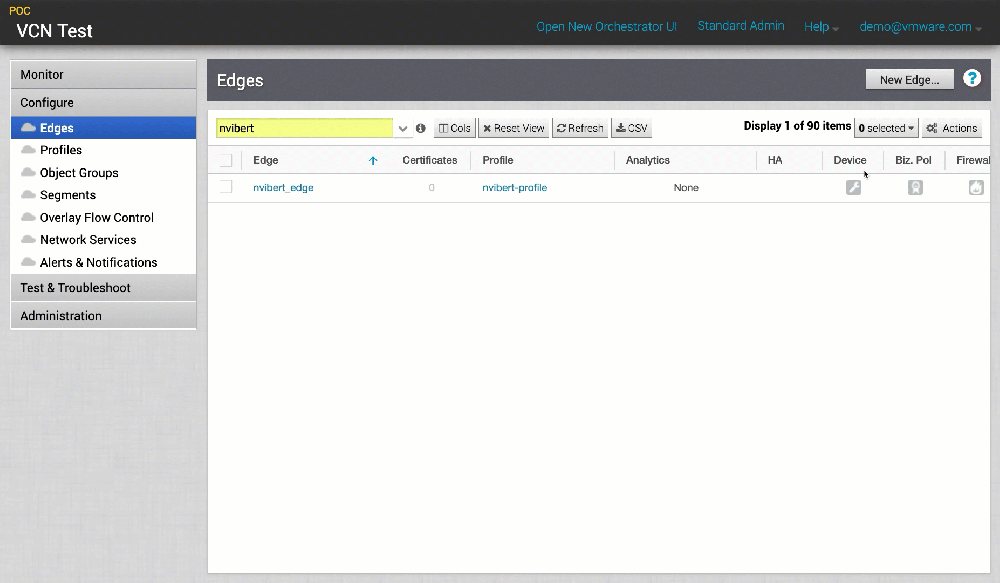Screen dimensions: 1000x583
Task: Select the nvibert_edge row checkbox
Action: coord(225,187)
